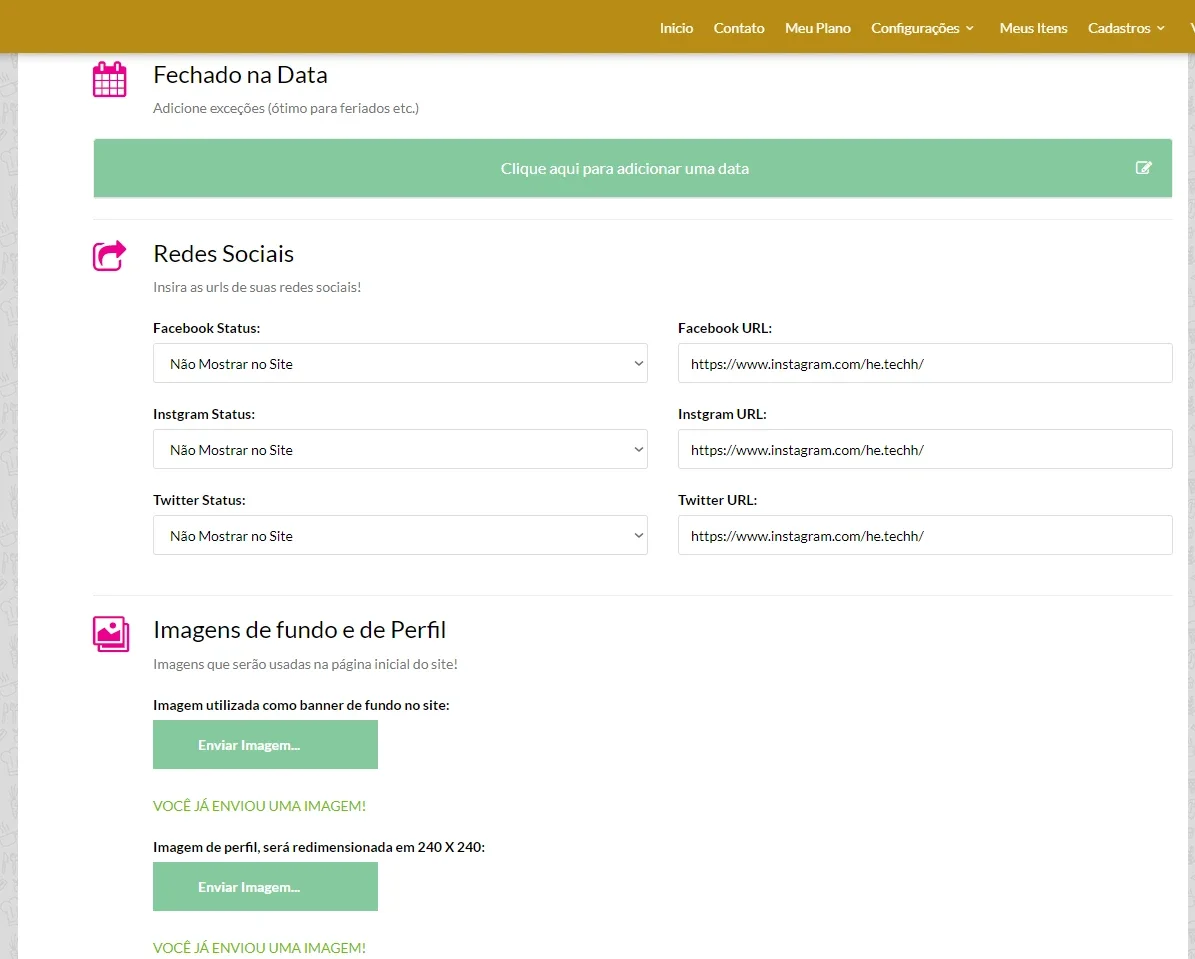Image resolution: width=1195 pixels, height=959 pixels.
Task: Focus the Twitter URL input field
Action: coord(925,535)
